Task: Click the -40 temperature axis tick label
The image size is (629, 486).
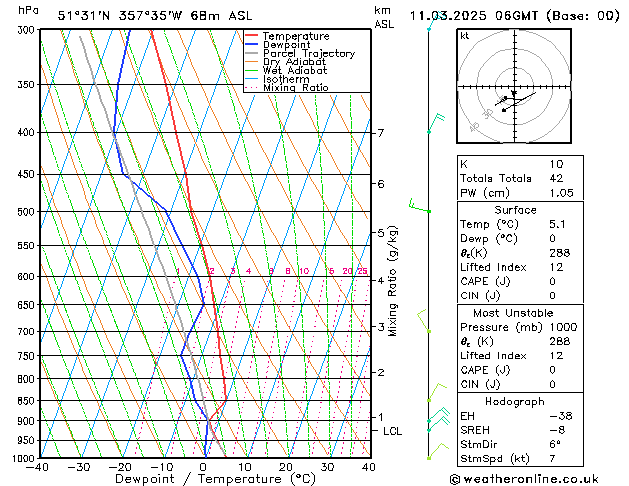Action: (37, 467)
